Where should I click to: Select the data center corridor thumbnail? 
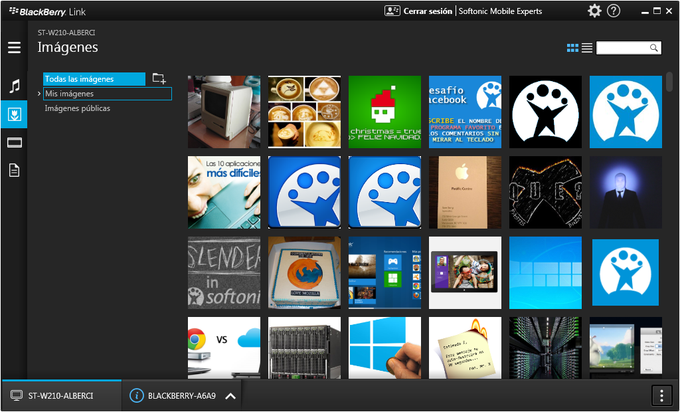[x=545, y=348]
